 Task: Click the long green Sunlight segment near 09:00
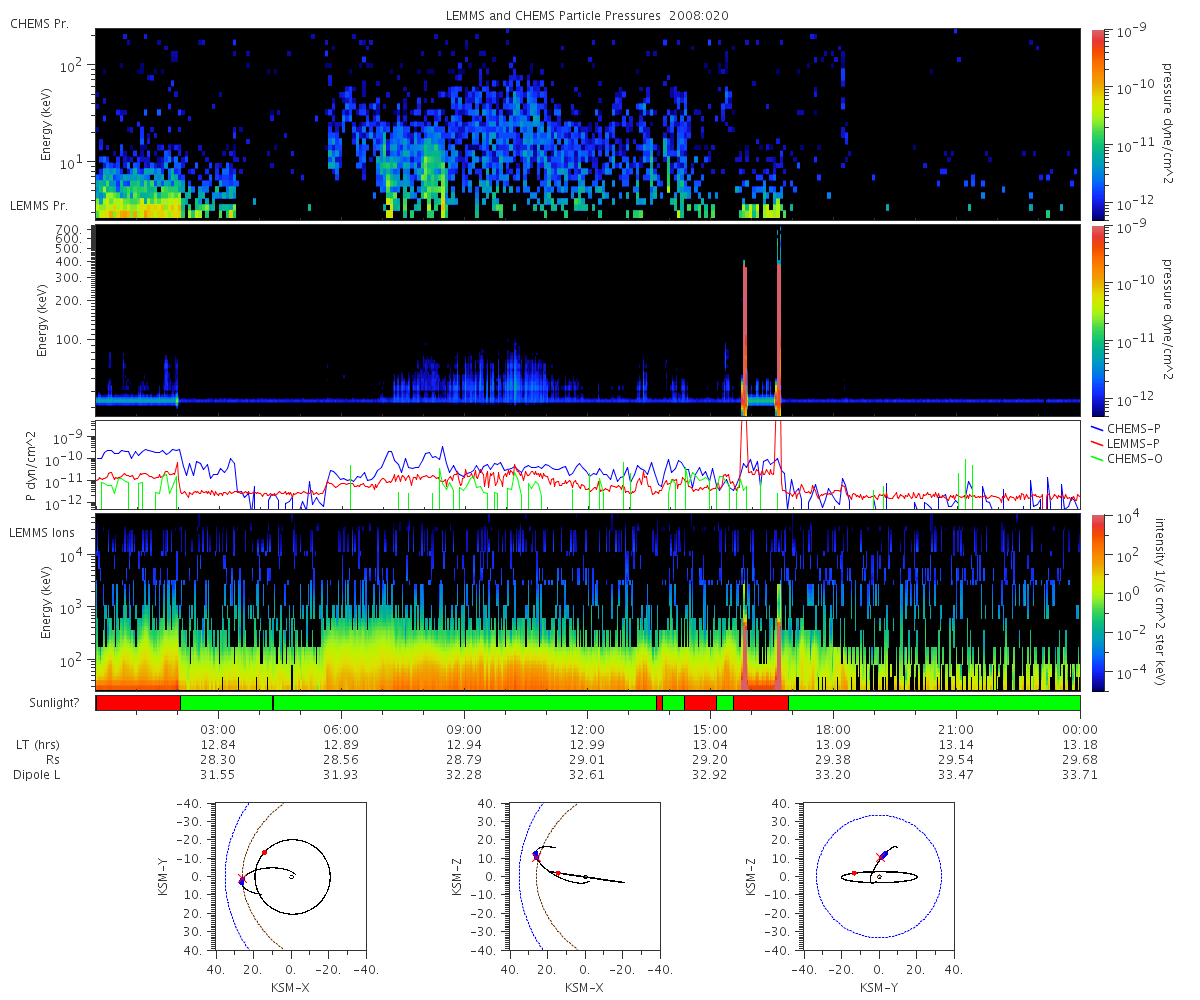click(x=464, y=703)
